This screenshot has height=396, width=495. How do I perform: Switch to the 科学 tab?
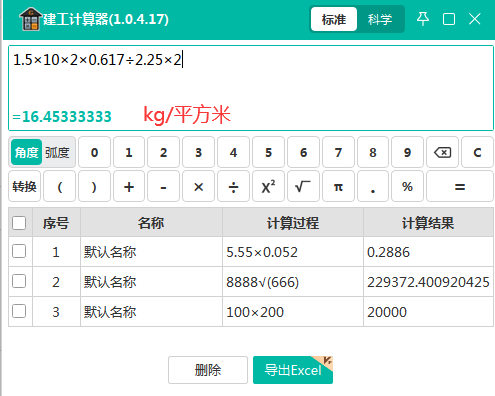click(380, 19)
